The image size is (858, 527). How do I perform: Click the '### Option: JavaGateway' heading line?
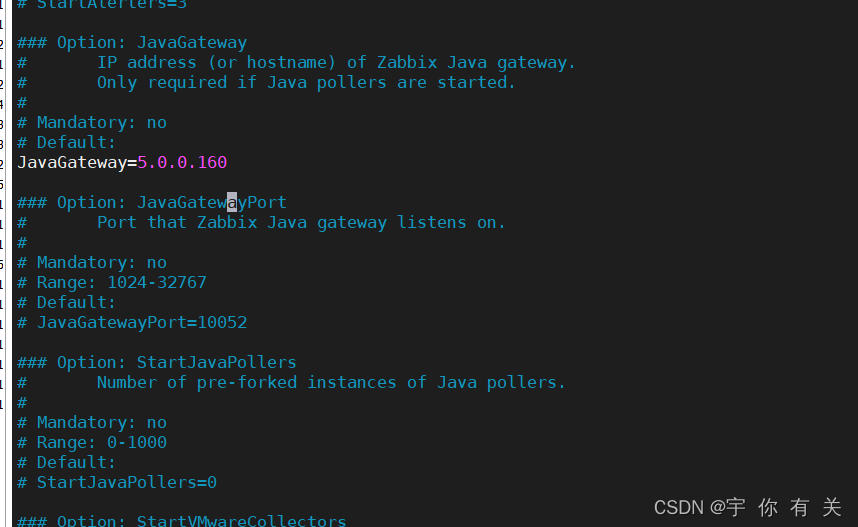click(x=132, y=43)
